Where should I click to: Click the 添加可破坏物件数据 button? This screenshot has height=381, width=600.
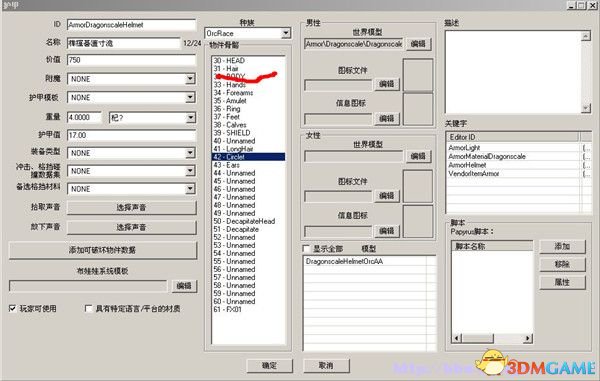pos(103,250)
